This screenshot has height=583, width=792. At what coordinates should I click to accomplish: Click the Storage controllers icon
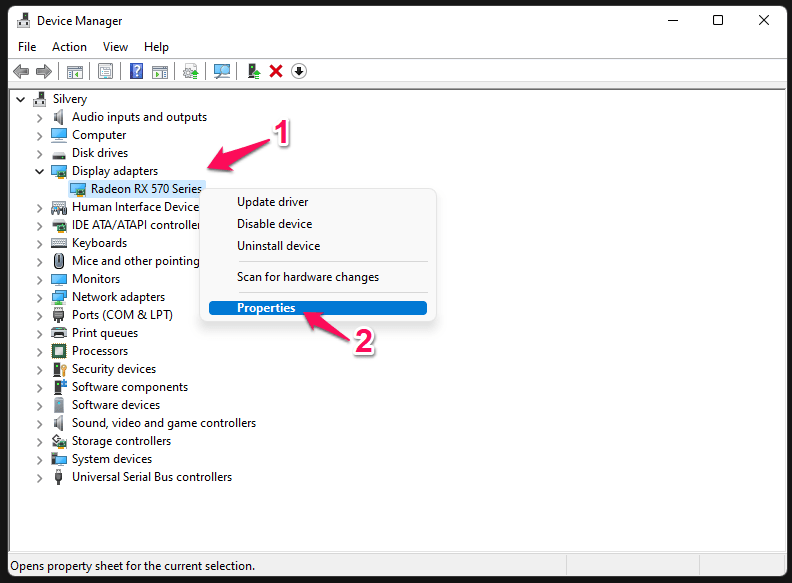pos(59,441)
